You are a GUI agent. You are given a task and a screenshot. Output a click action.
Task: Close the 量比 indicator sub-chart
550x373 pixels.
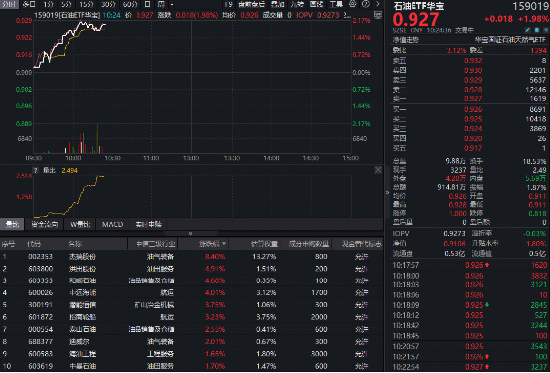[378, 170]
